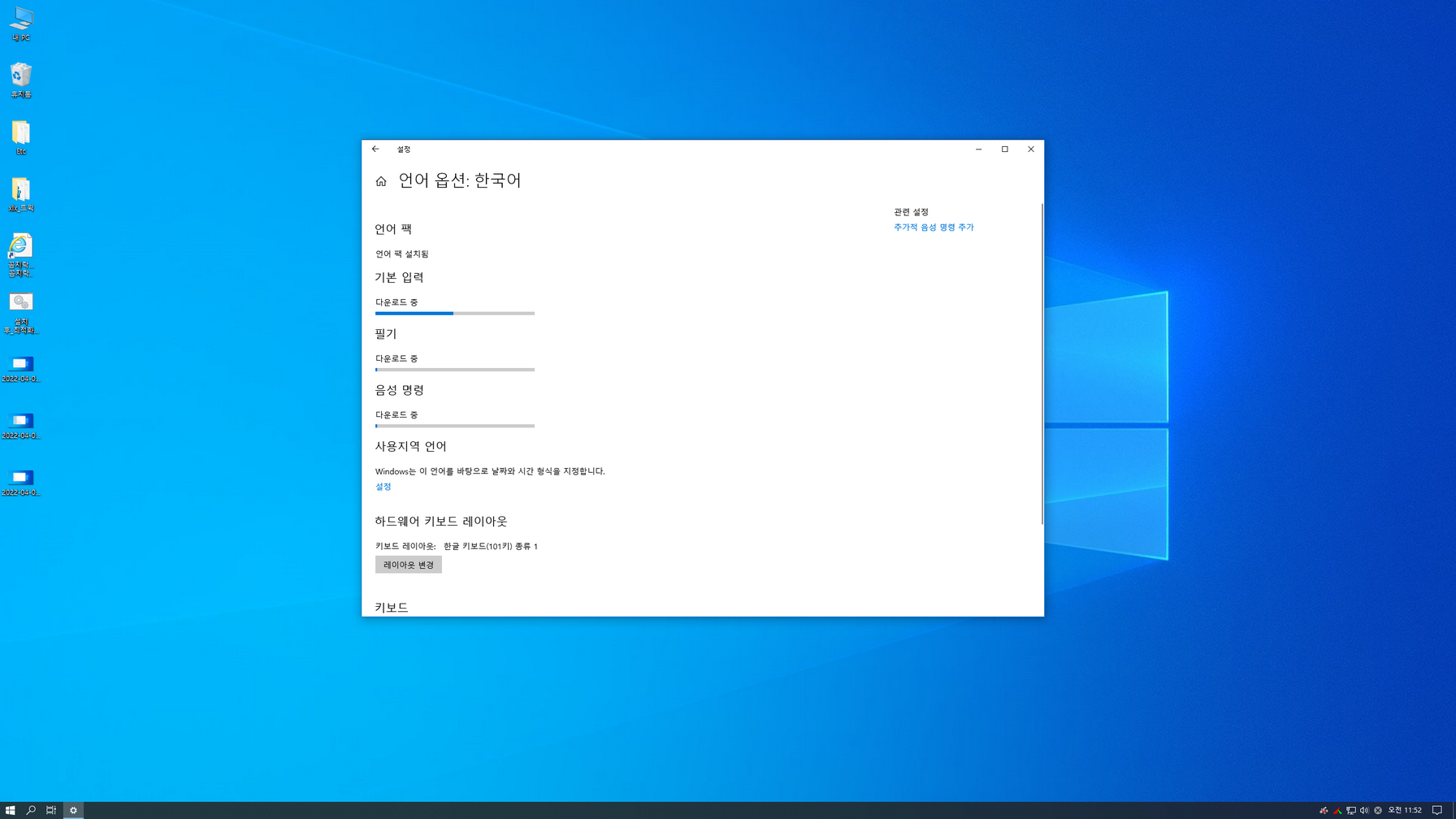
Task: Click the 한글 키보드(101키) 종류 1 text
Action: [491, 547]
